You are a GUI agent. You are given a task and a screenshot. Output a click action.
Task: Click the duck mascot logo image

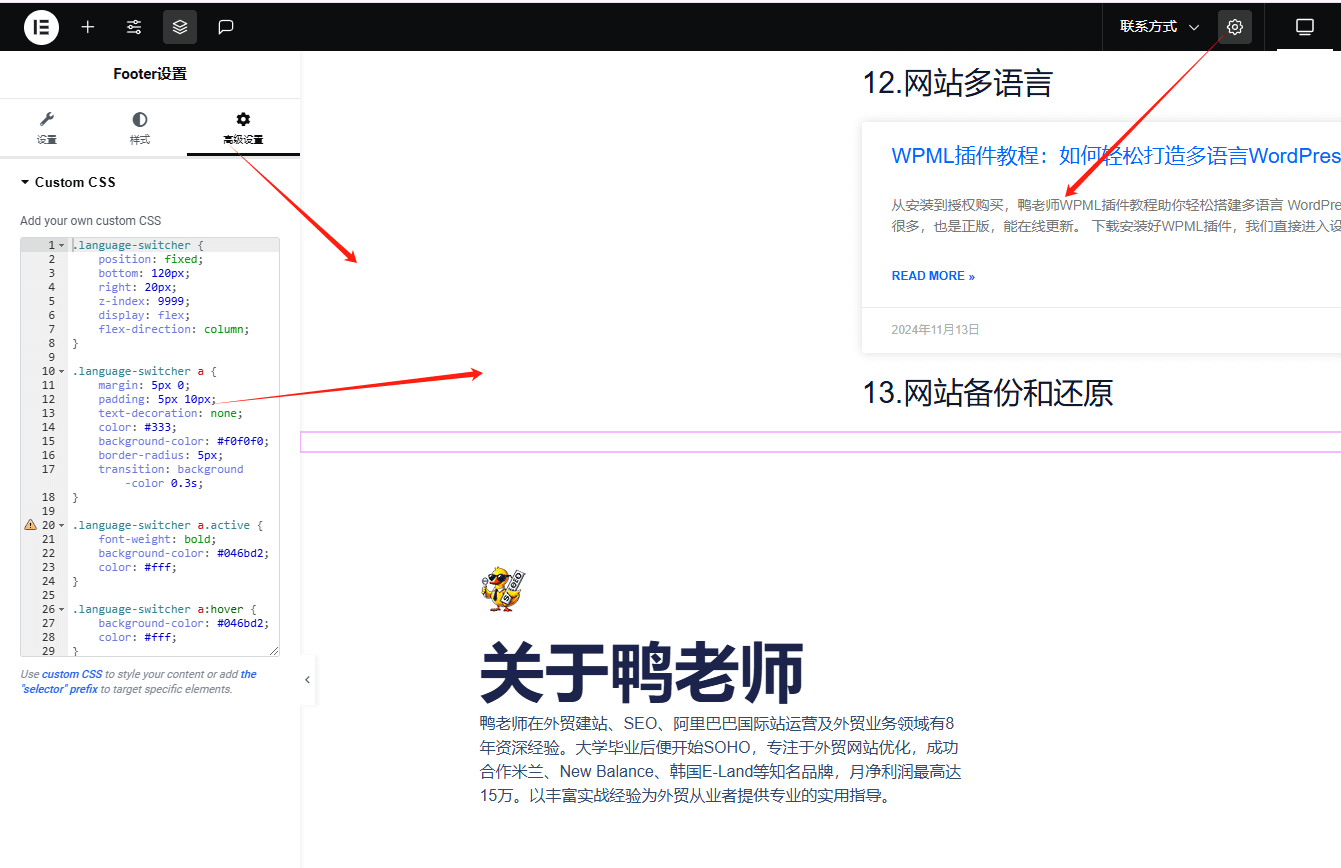[502, 590]
